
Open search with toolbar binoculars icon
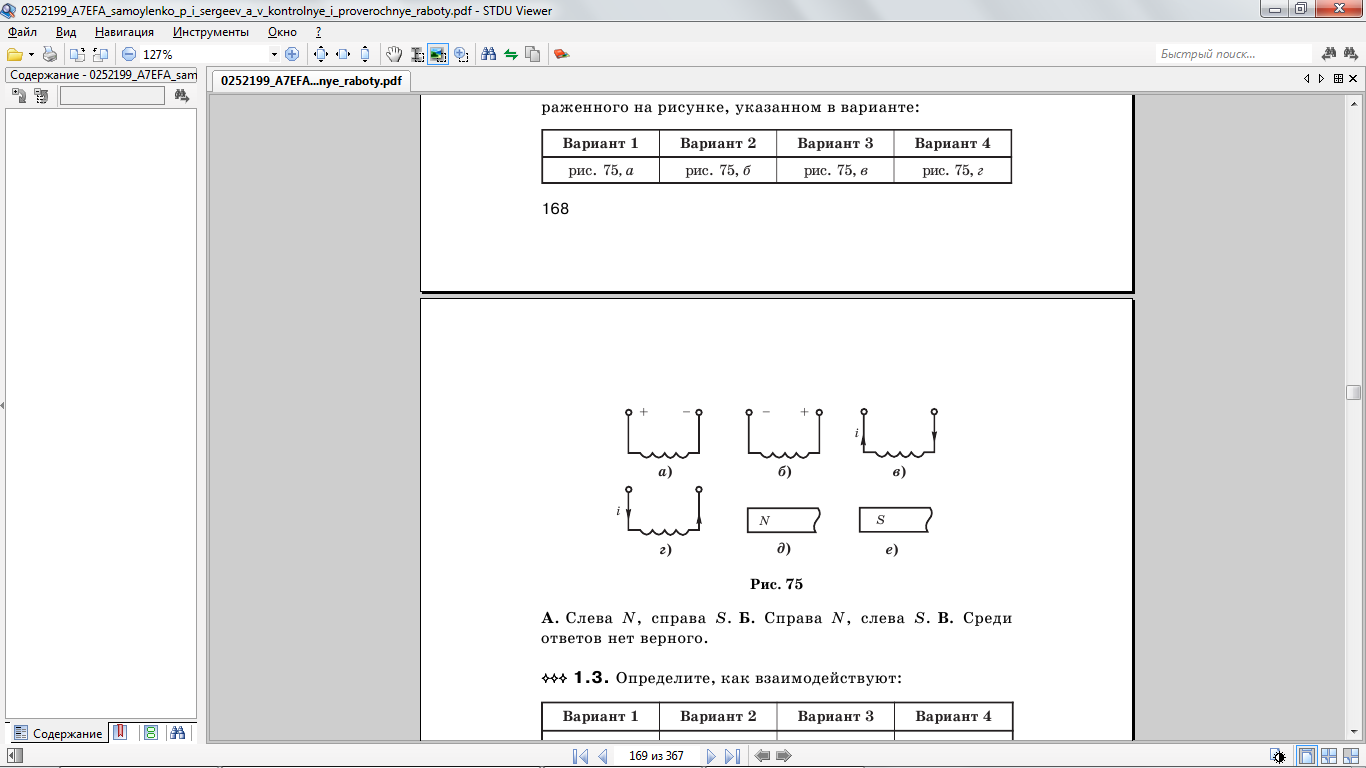point(489,54)
